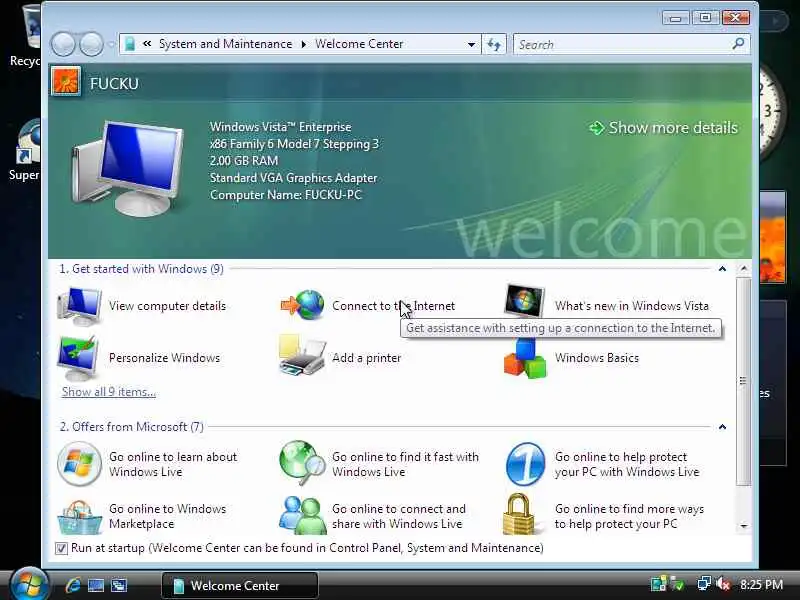Screen dimensions: 800x600
Task: Click the 2.00 GB RAM text
Action: click(244, 161)
